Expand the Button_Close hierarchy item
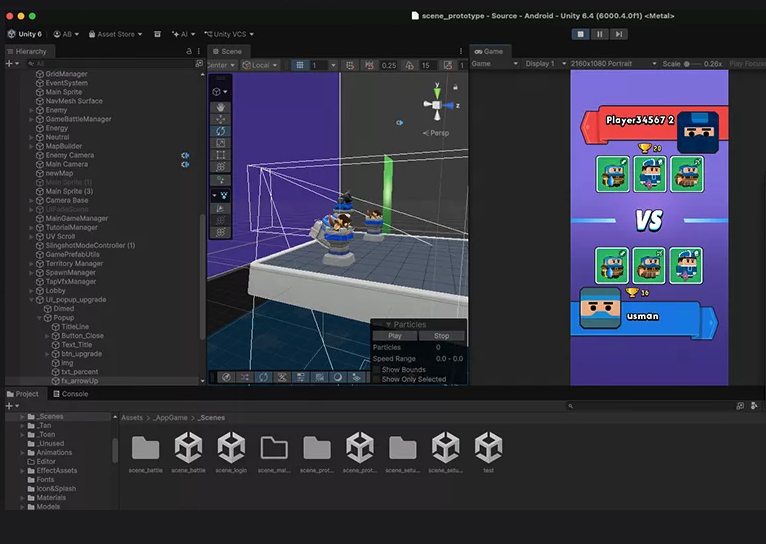Viewport: 766px width, 544px height. [x=47, y=336]
